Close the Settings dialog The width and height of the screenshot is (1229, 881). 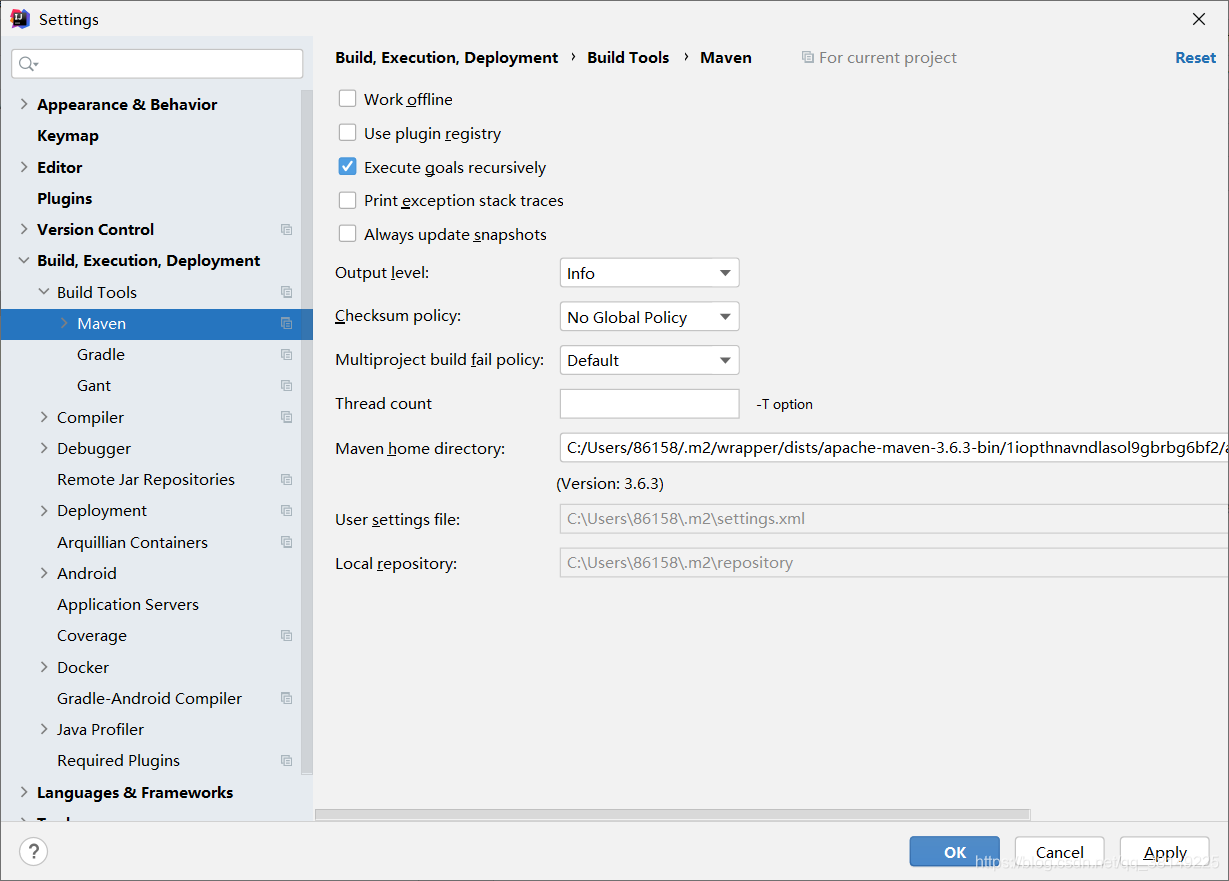point(1199,19)
